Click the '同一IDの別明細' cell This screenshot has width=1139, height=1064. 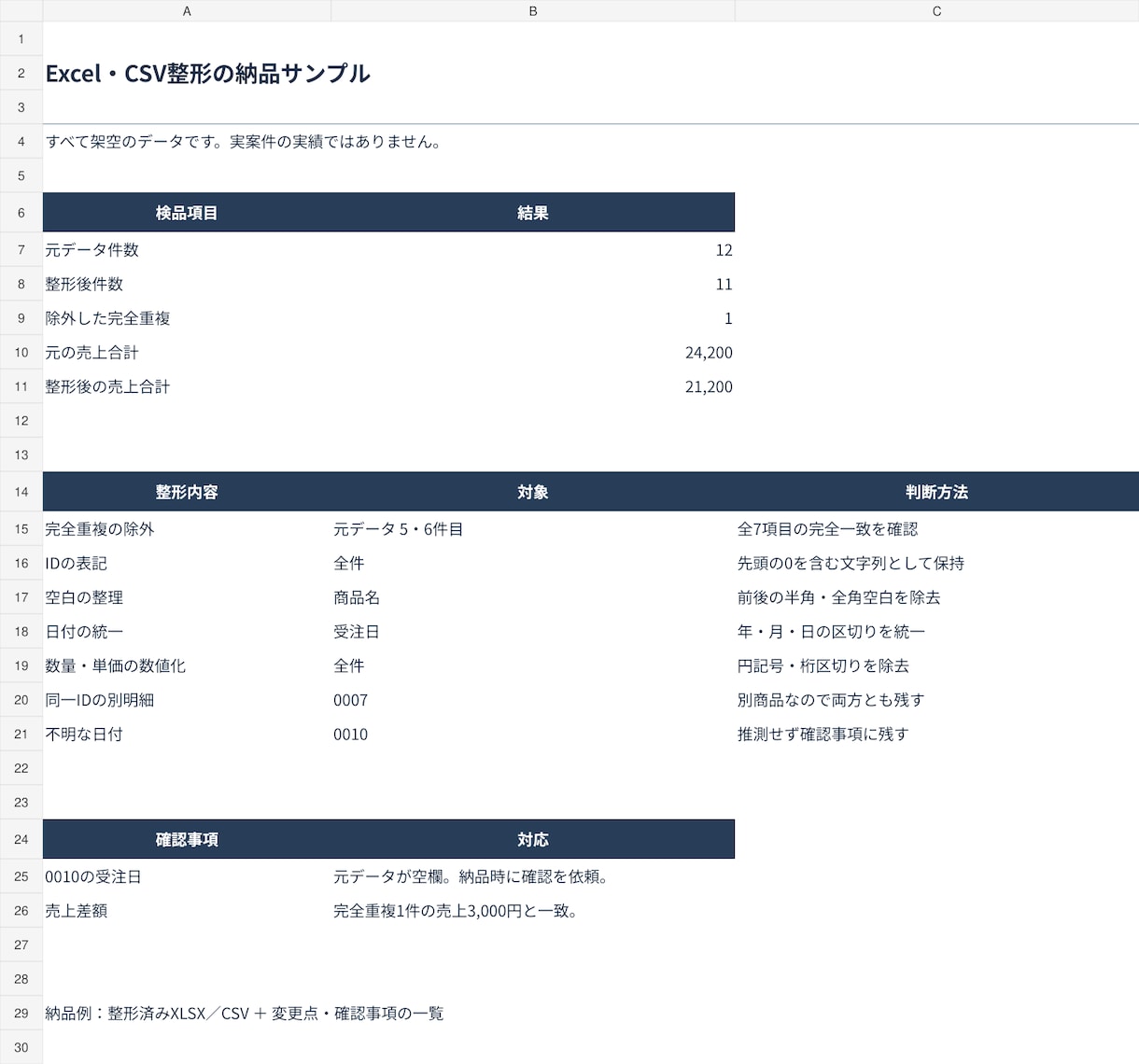(x=187, y=700)
